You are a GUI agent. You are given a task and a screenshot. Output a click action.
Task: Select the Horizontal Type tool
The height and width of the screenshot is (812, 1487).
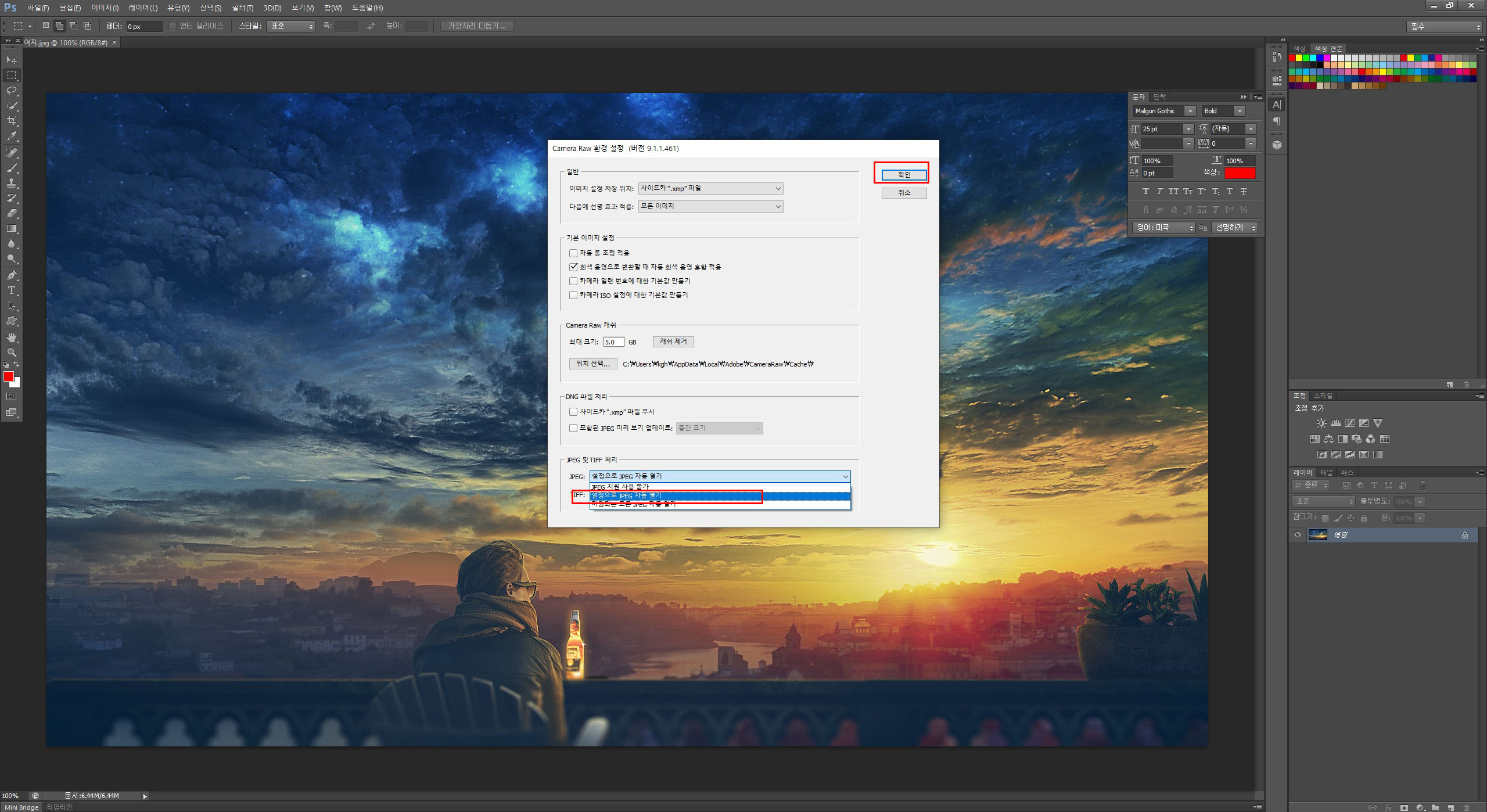[12, 290]
